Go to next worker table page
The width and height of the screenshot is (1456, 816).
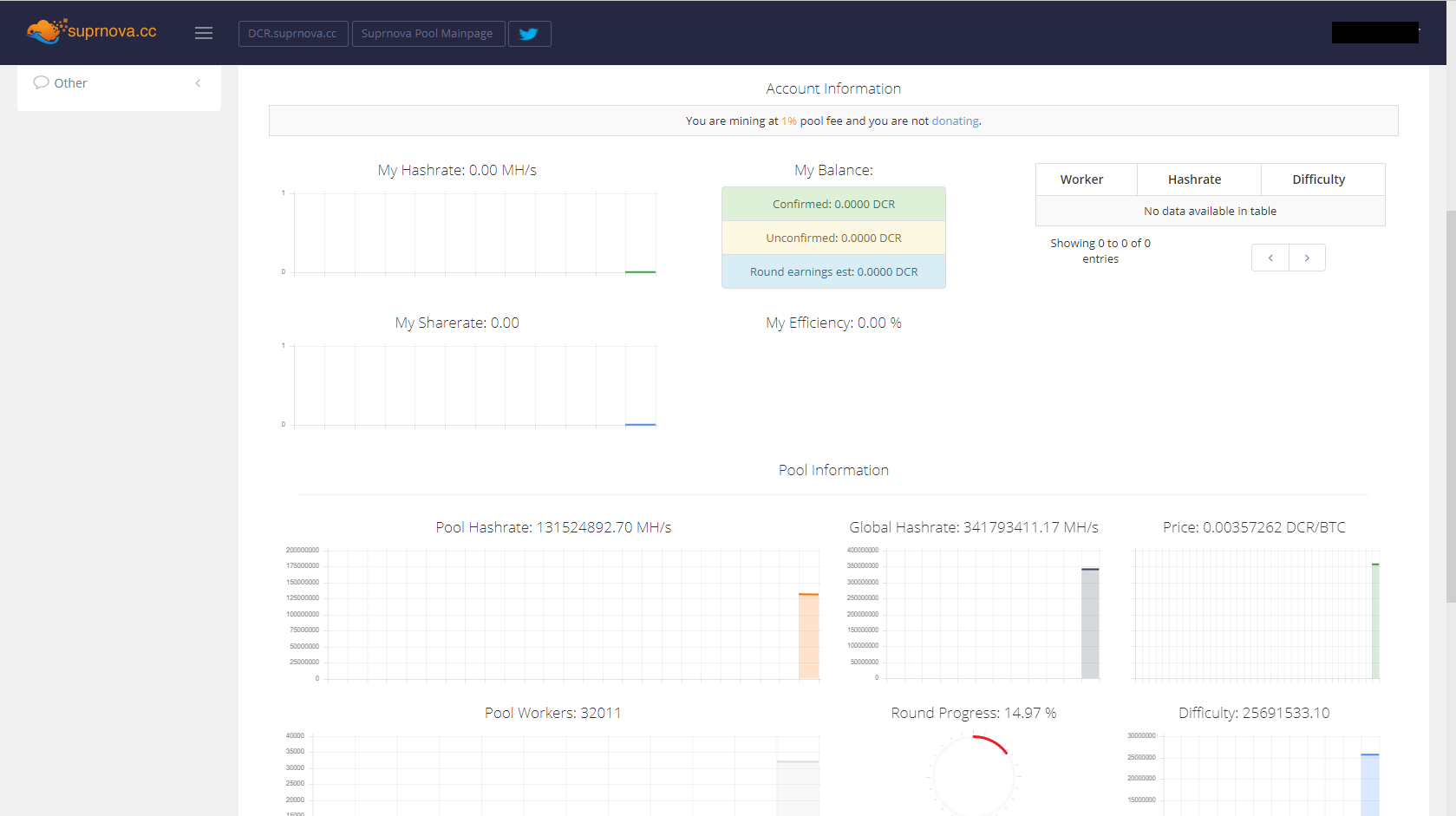(x=1307, y=258)
